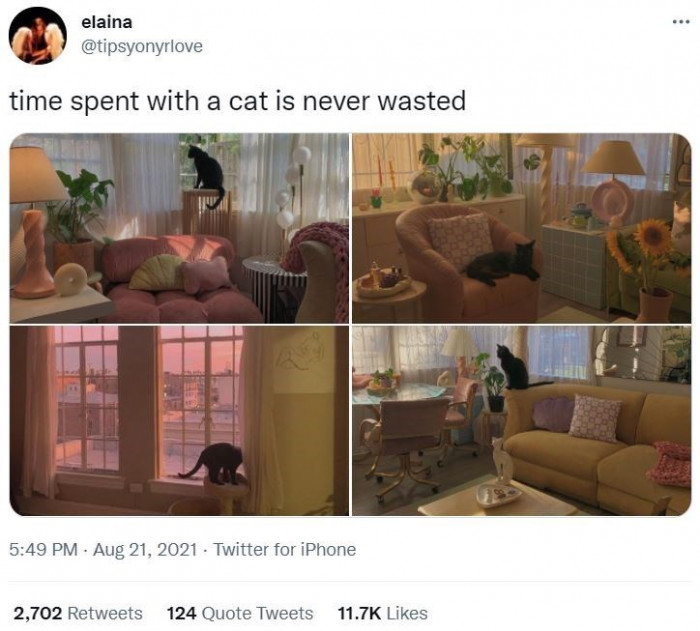This screenshot has height=631, width=700.
Task: Click the Twitter for iPhone source link
Action: 285,549
